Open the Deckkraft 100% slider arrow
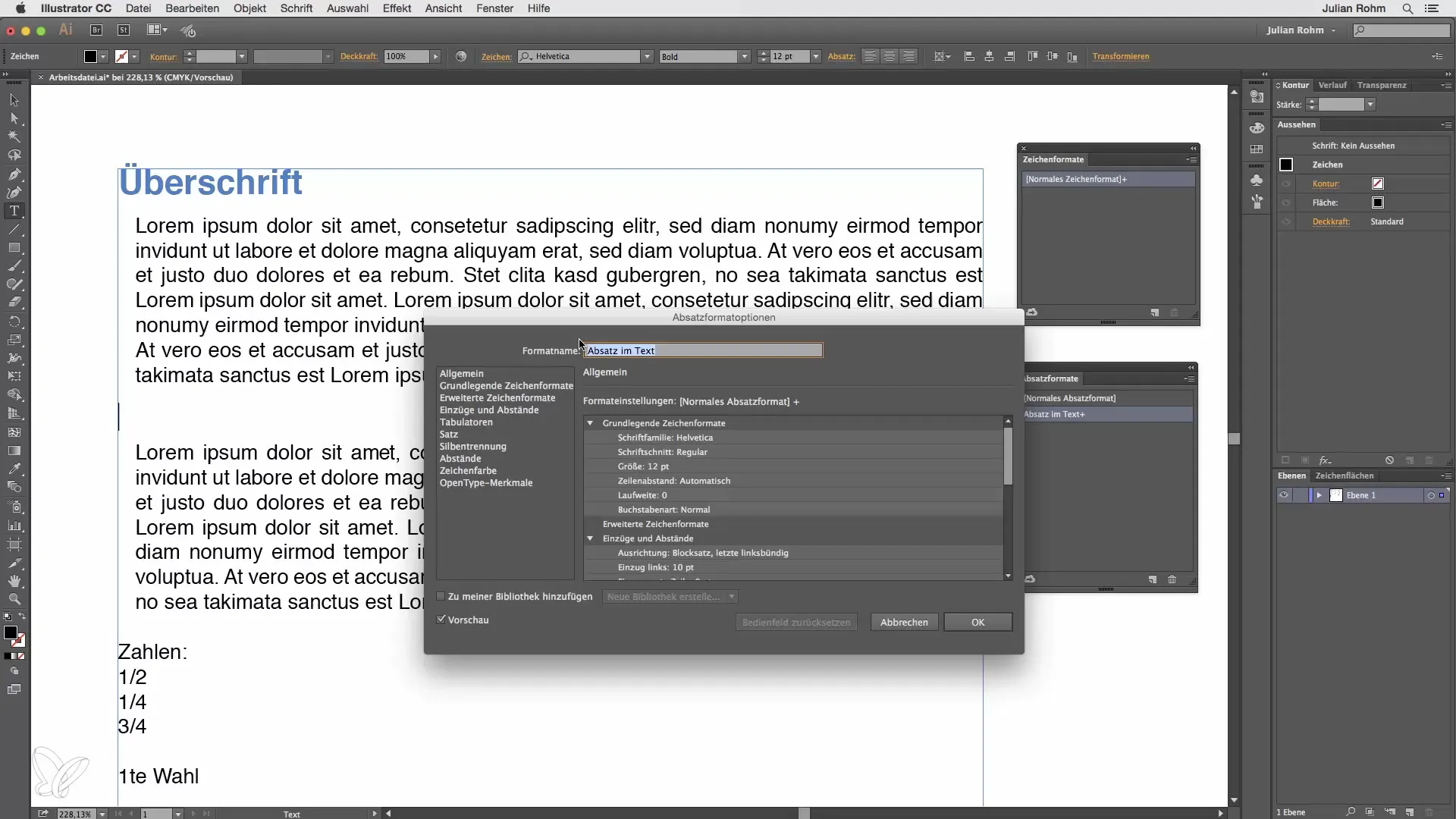 pos(435,57)
